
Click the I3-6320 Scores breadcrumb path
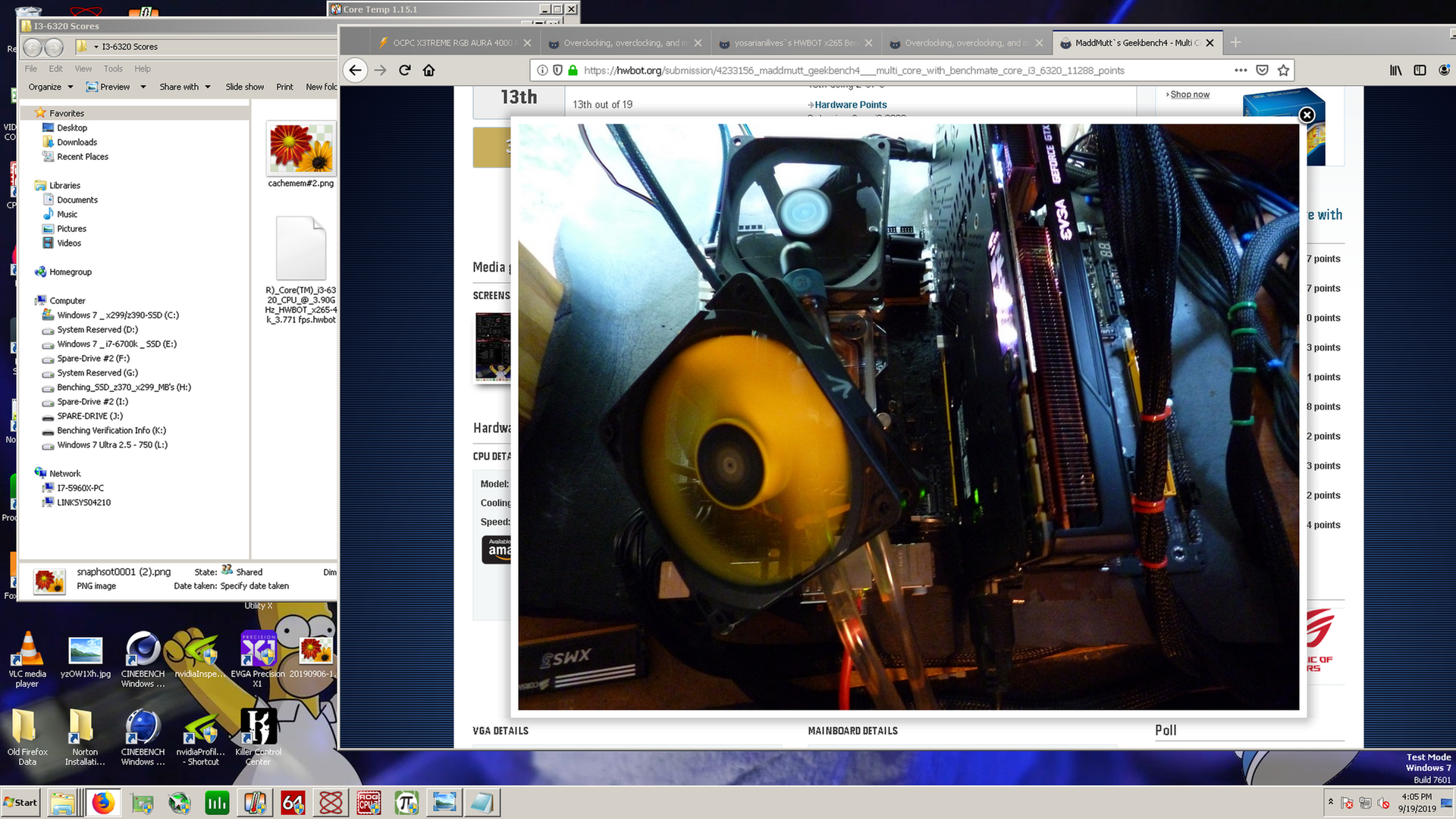click(130, 47)
